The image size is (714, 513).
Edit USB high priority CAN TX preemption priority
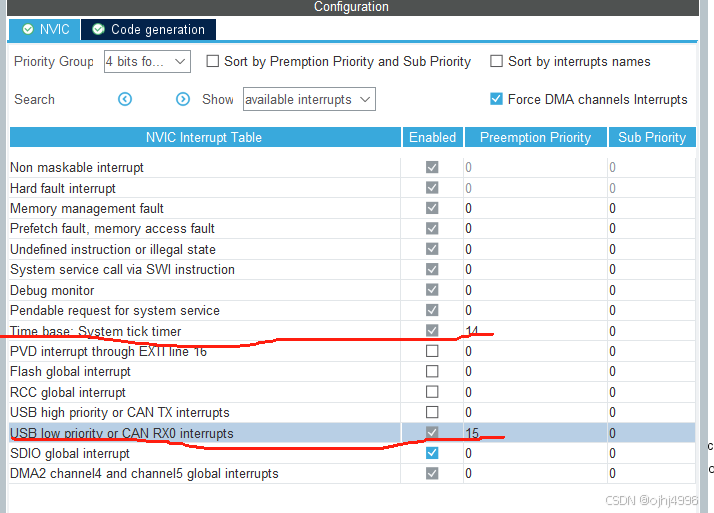click(536, 412)
